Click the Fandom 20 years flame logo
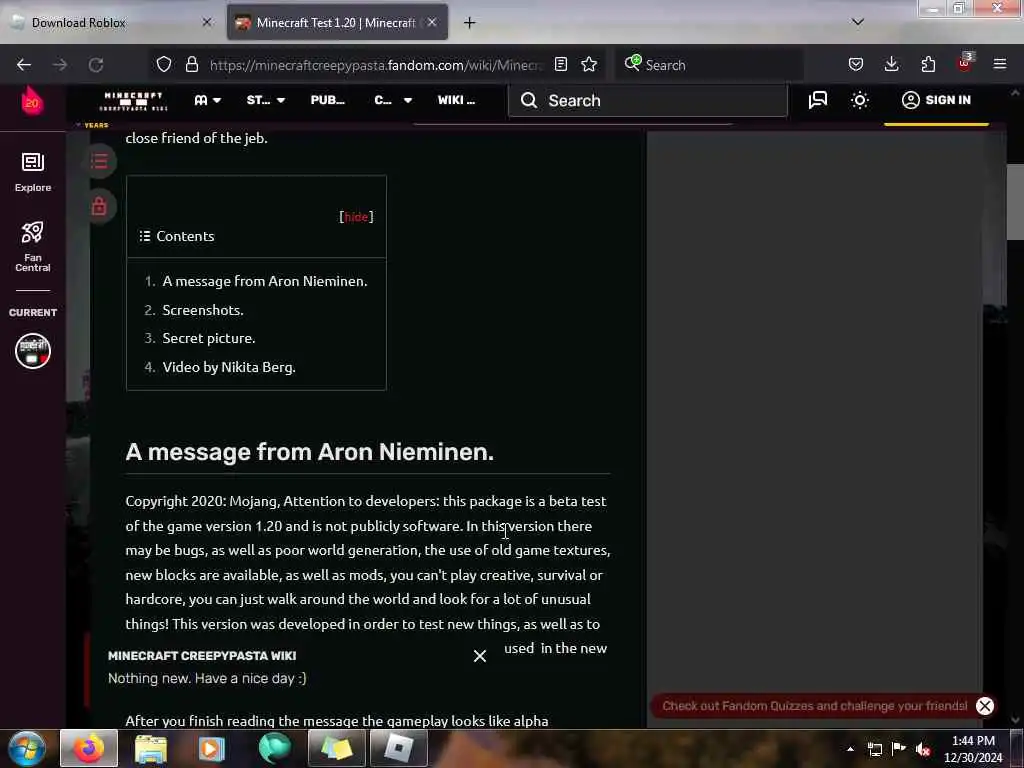This screenshot has width=1024, height=768. [x=32, y=101]
